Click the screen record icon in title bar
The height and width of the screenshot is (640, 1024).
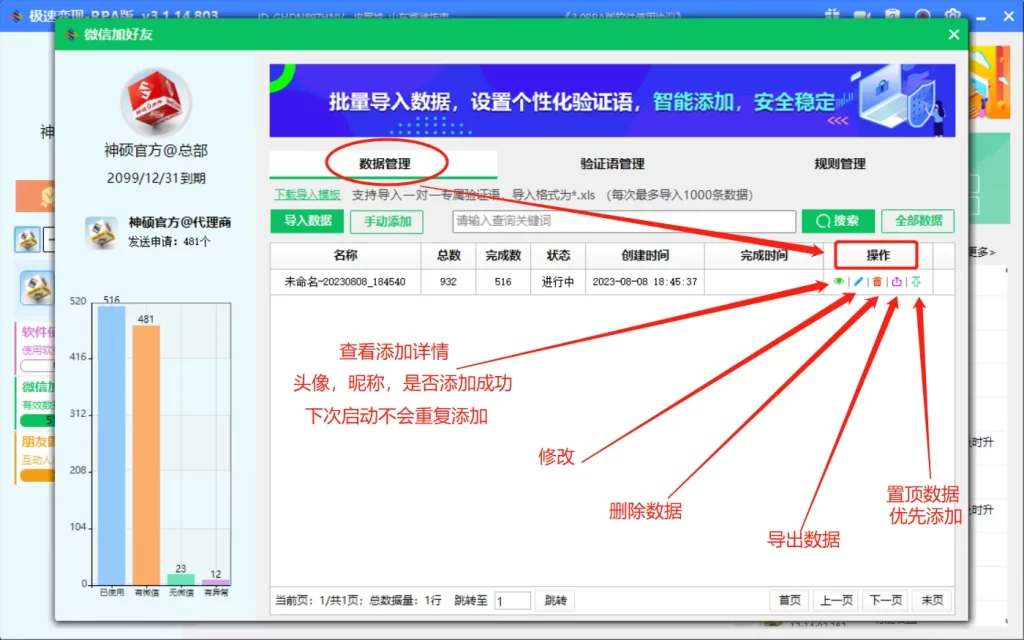[922, 13]
